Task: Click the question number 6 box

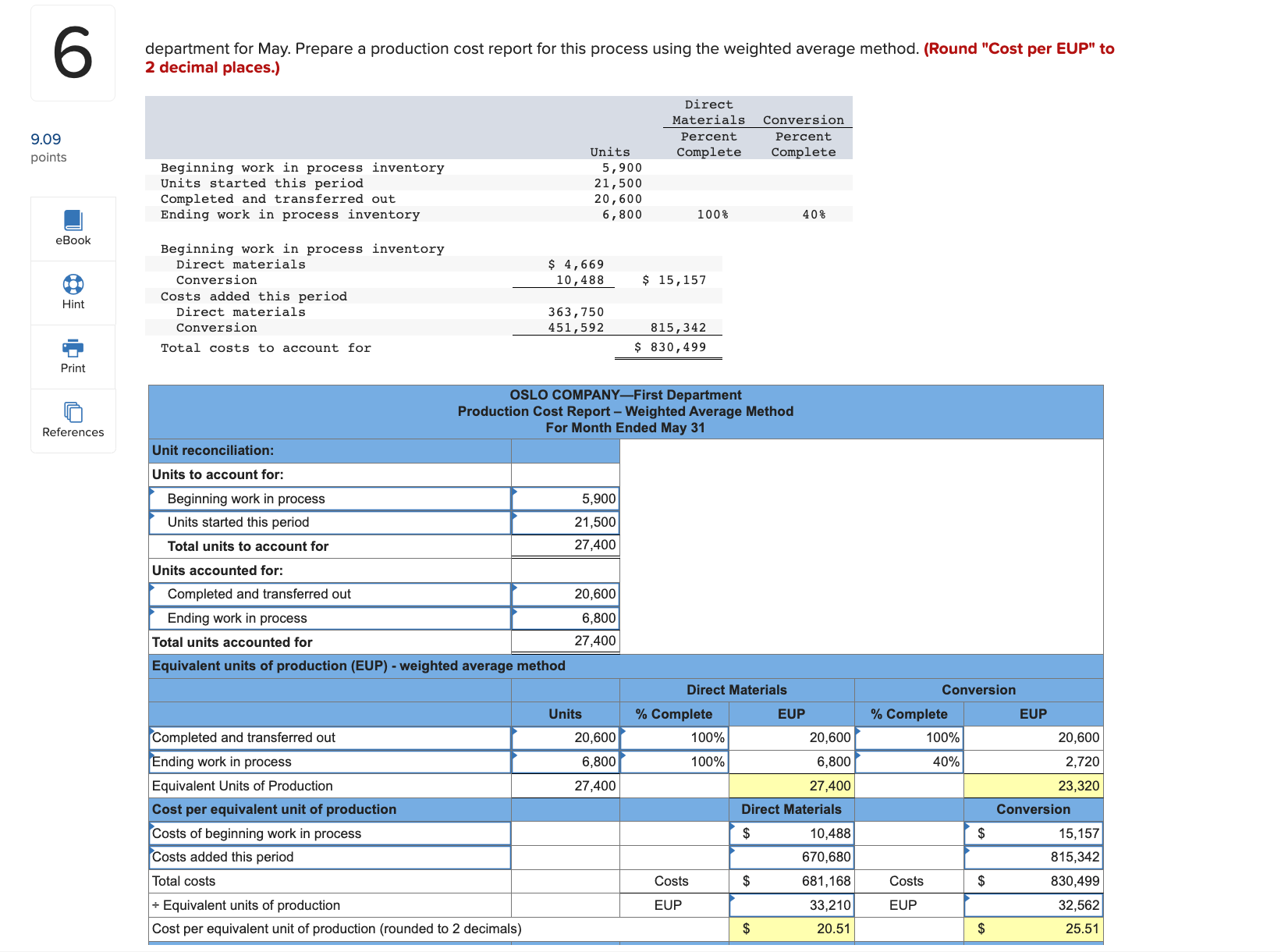Action: tap(73, 52)
